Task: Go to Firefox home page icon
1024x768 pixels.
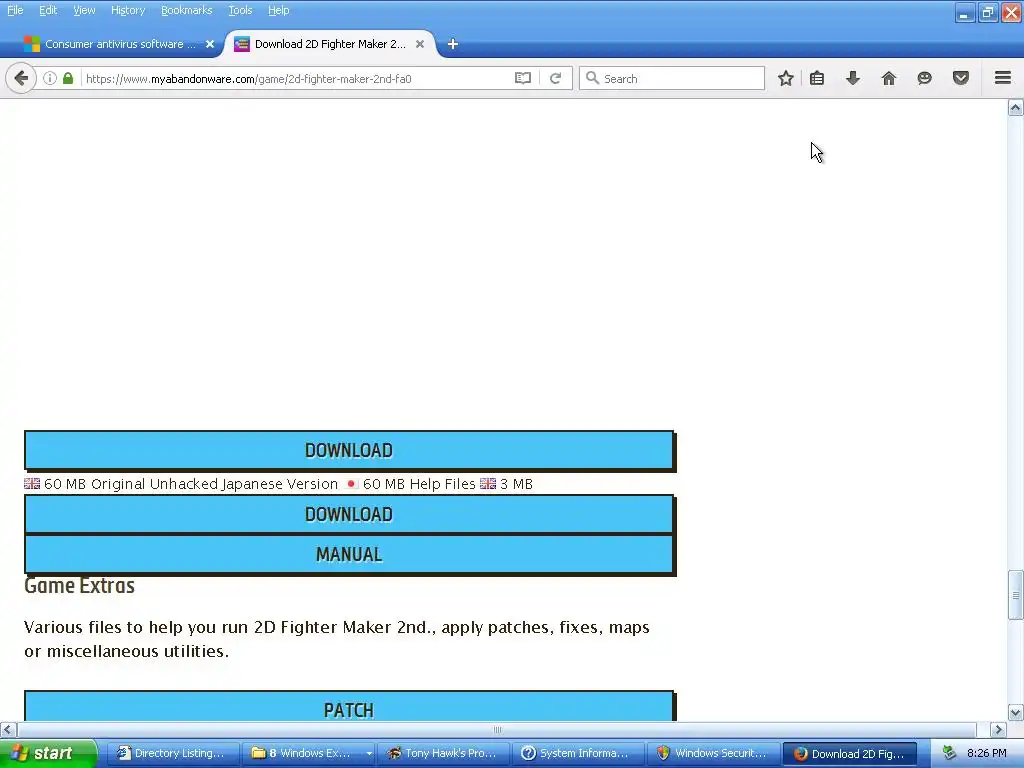Action: (889, 78)
